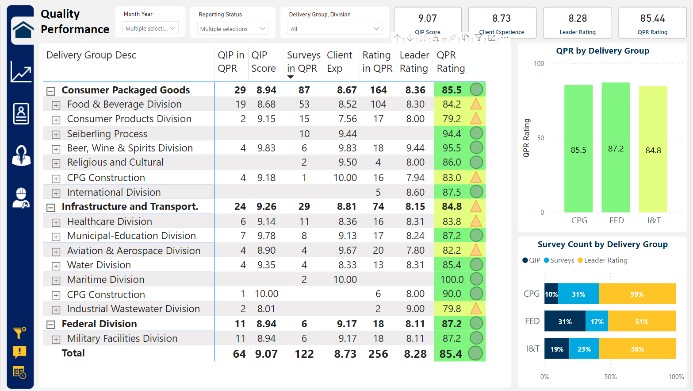
Task: Collapse the Consumer Packaged Goods group
Action: (51, 91)
